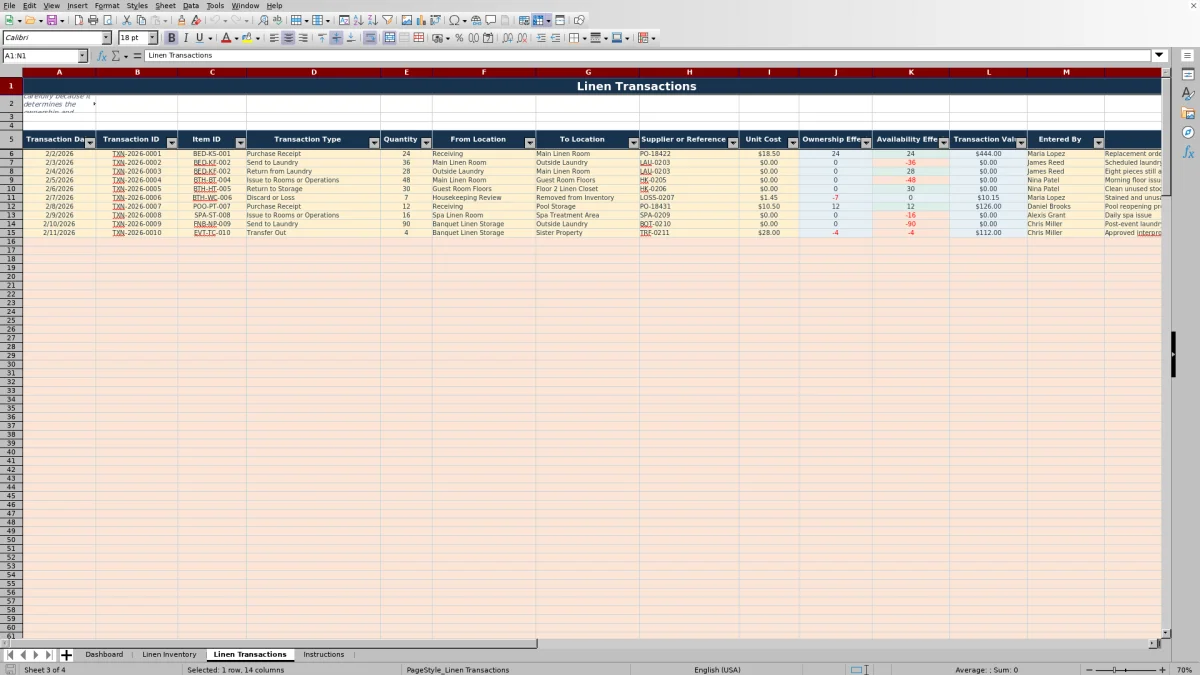Click the Increase Indent icon

pyautogui.click(x=541, y=38)
